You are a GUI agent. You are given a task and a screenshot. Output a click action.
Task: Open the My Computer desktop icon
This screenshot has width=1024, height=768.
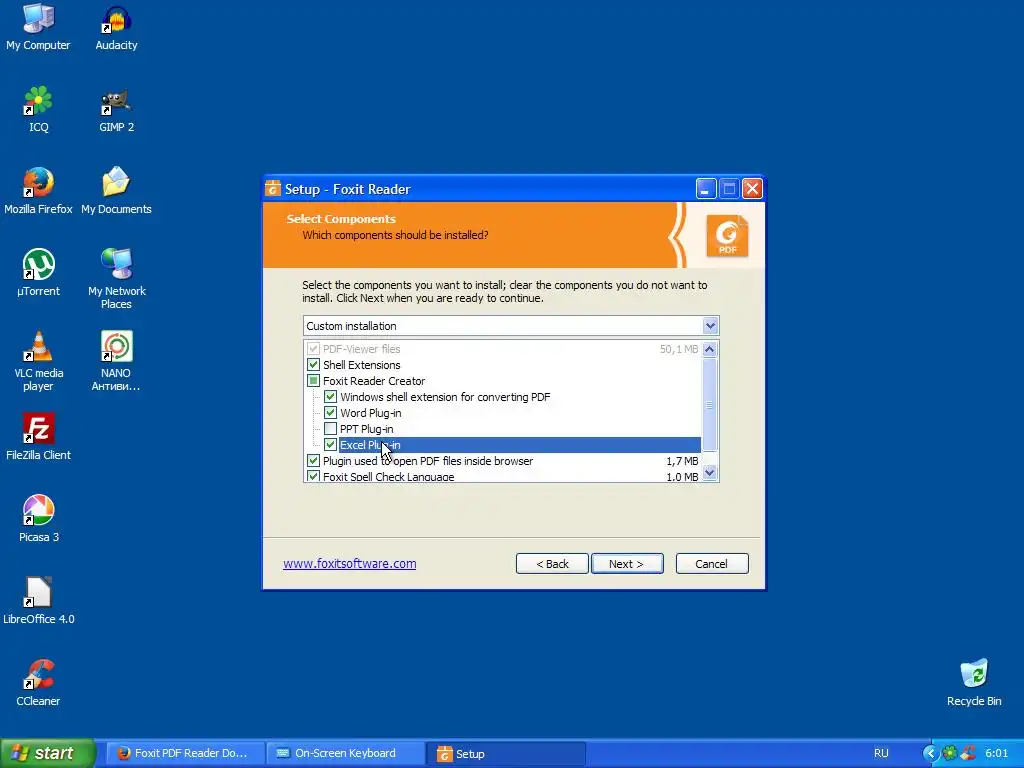click(x=38, y=27)
